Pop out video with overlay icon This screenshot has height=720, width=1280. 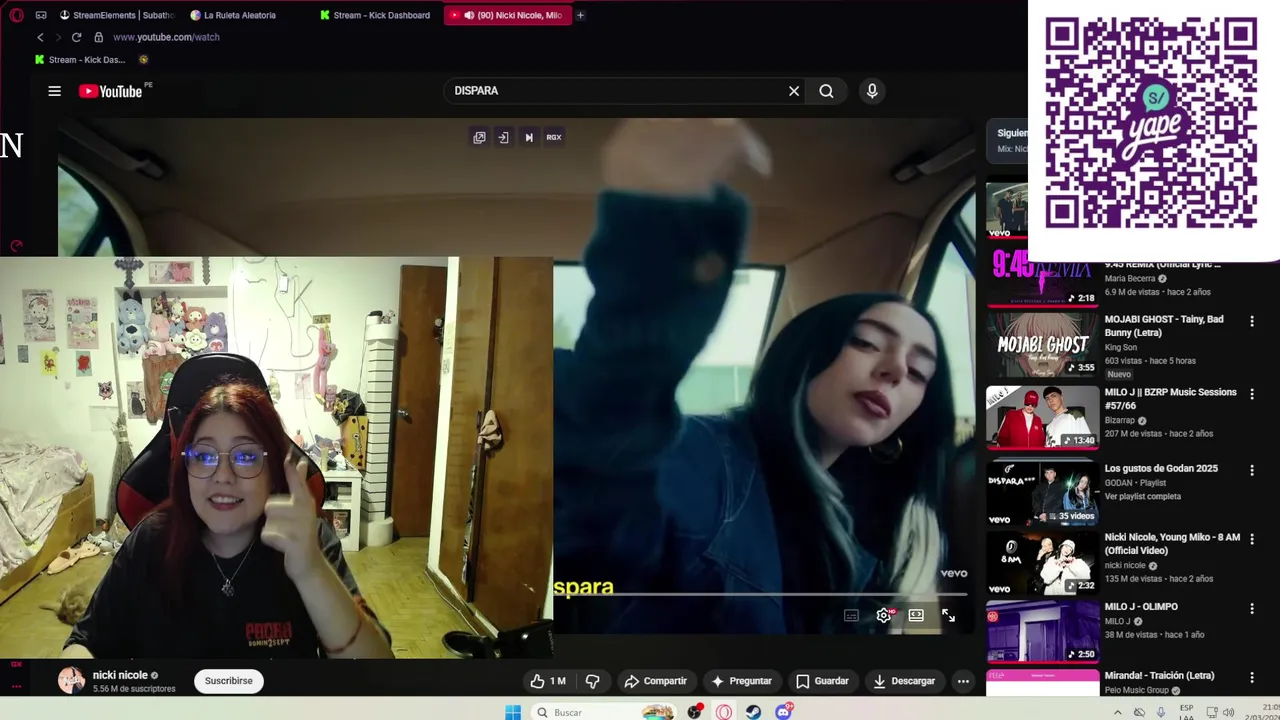click(x=479, y=137)
